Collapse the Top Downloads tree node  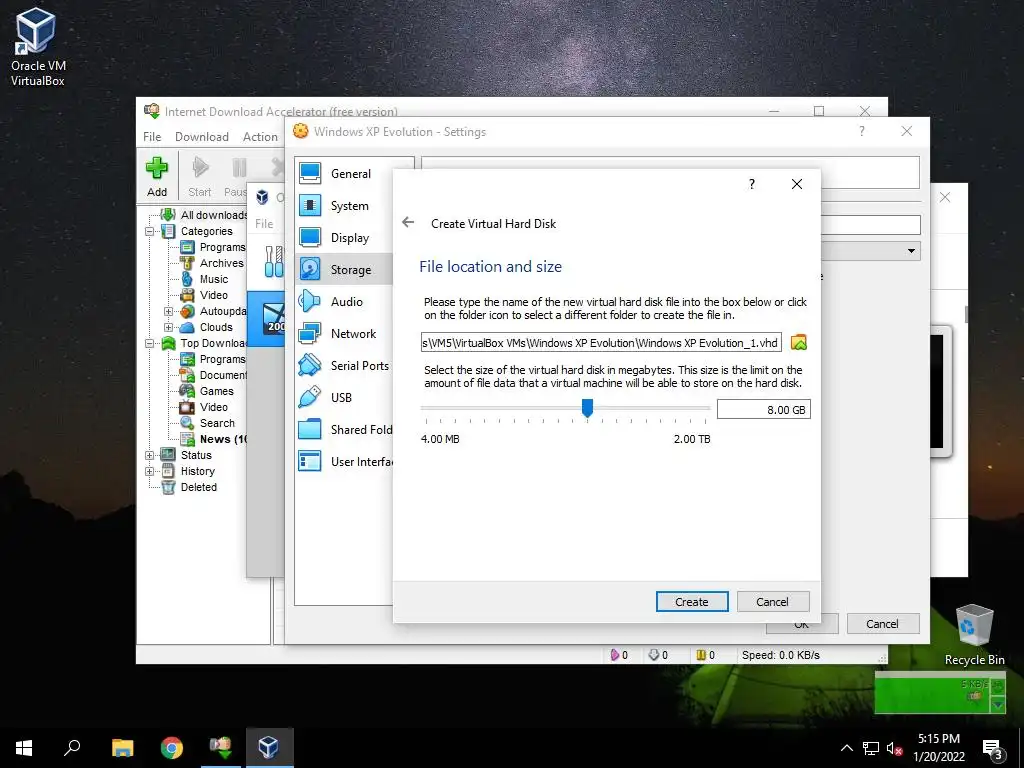[150, 344]
